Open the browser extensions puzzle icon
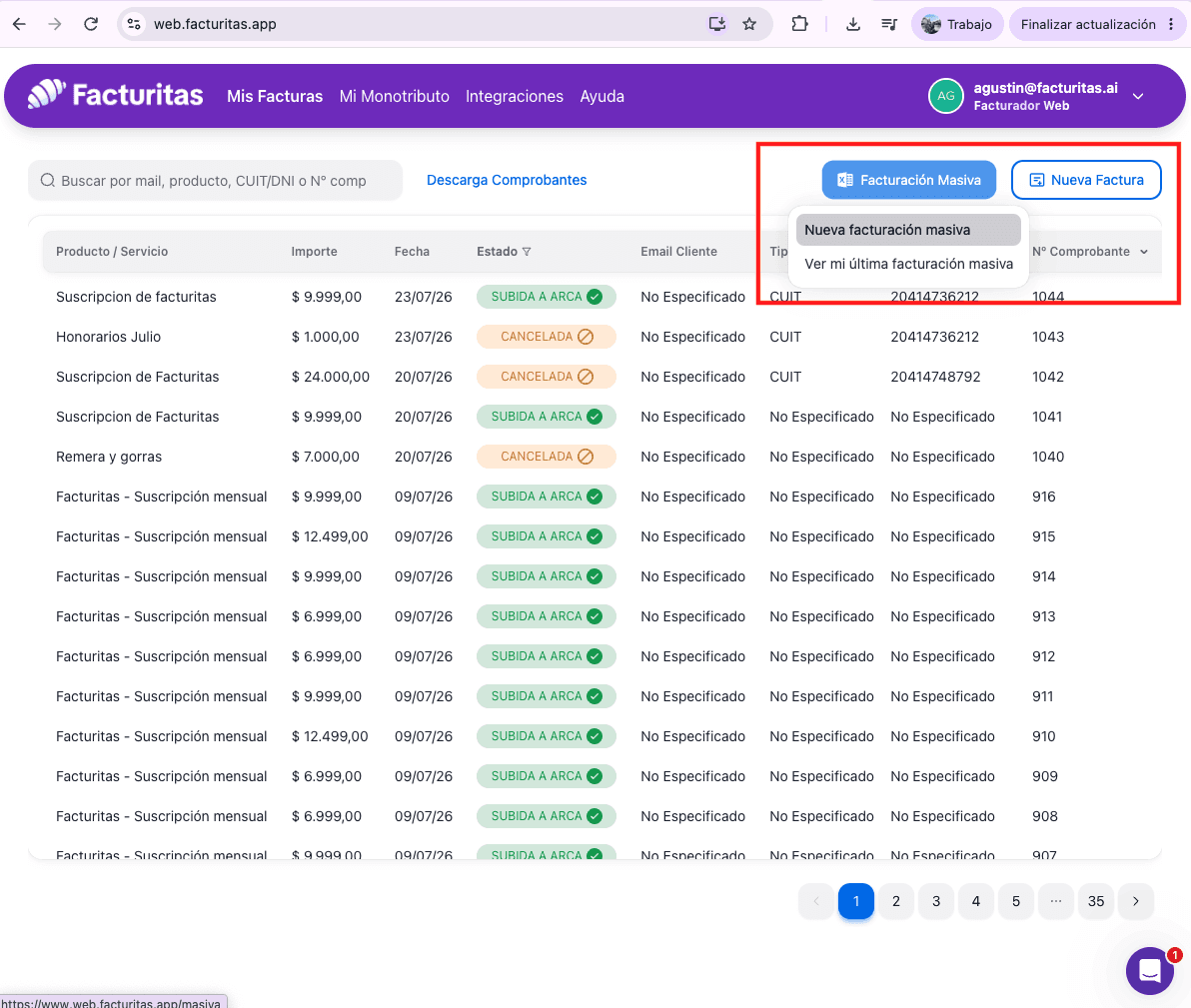This screenshot has width=1191, height=1008. (x=799, y=24)
